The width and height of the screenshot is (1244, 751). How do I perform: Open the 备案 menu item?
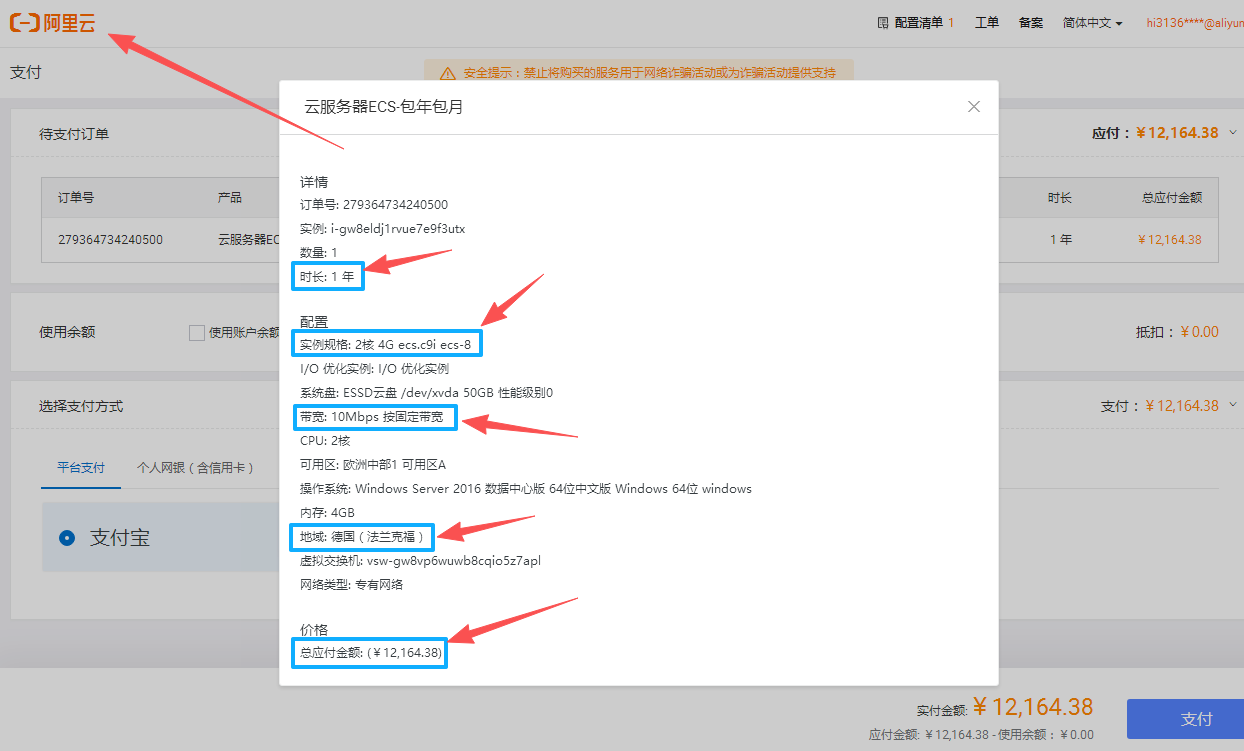coord(1030,23)
